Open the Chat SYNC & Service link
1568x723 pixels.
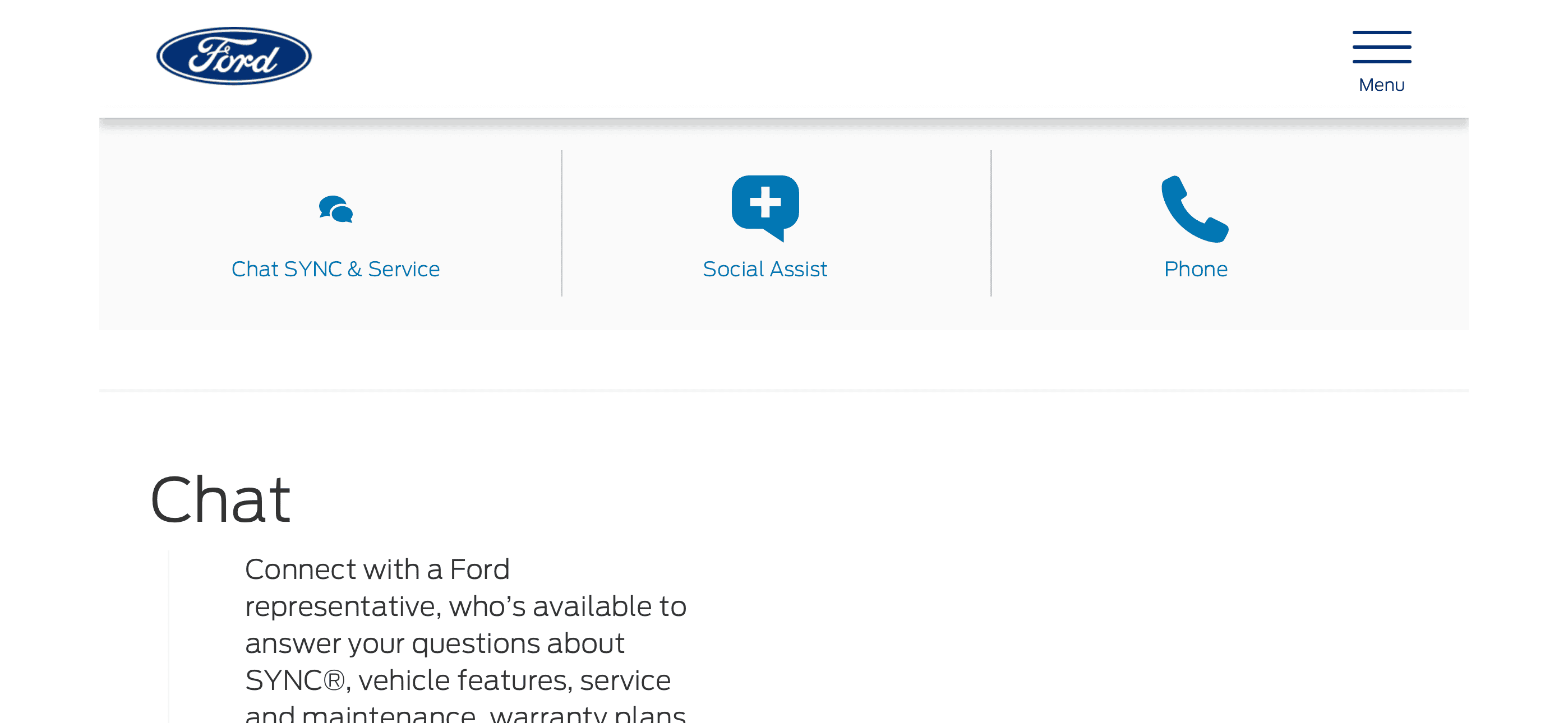(x=335, y=268)
